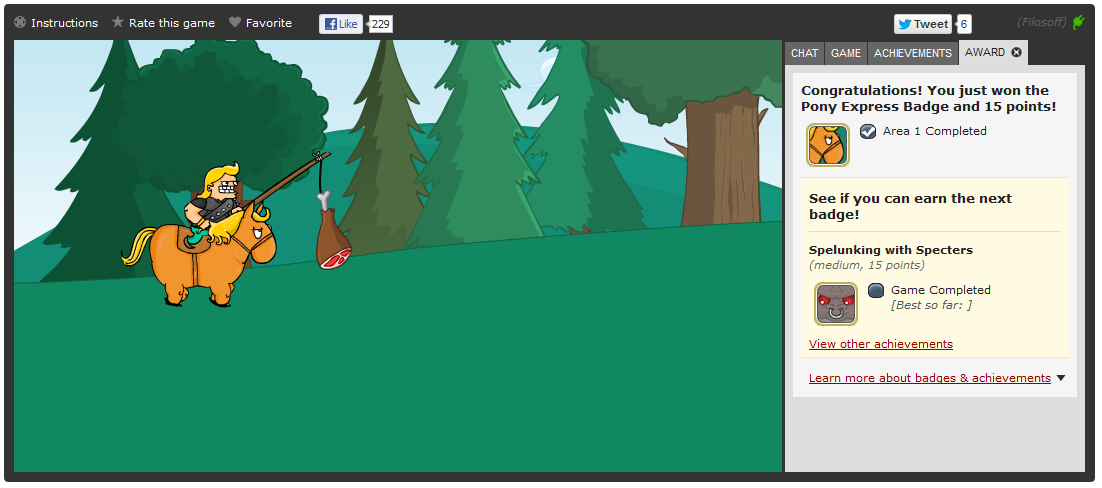The width and height of the screenshot is (1102, 488).
Task: Expand the arrow beside Learn more link
Action: pos(1061,378)
